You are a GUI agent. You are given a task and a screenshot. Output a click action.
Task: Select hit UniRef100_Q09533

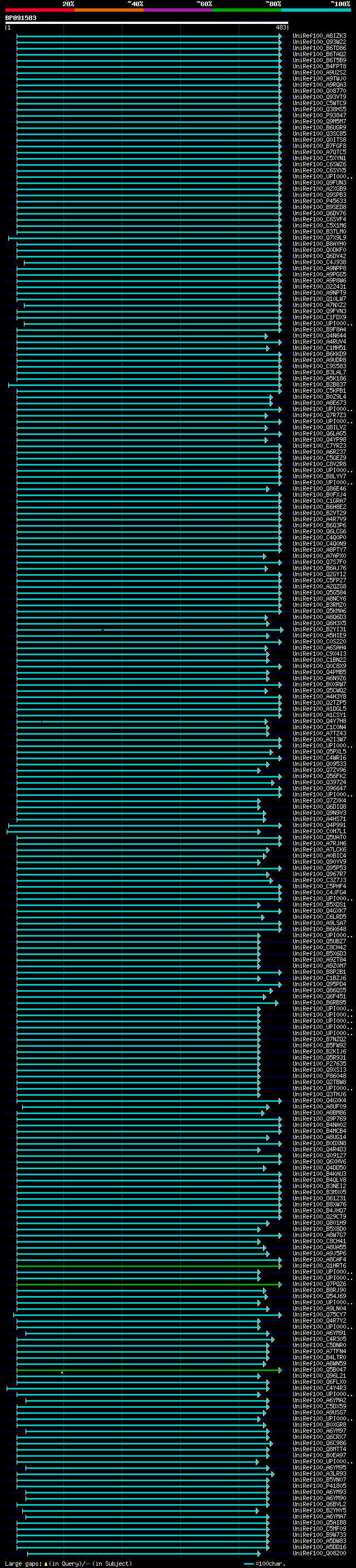pos(319,764)
